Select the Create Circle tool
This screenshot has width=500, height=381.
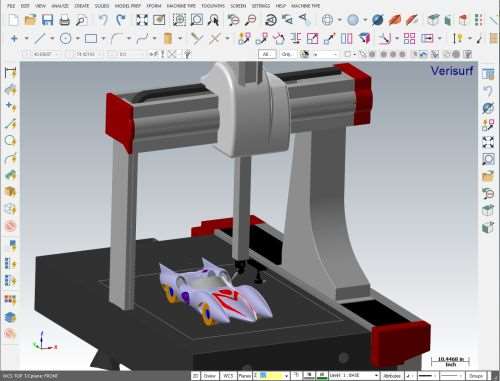tap(65, 39)
